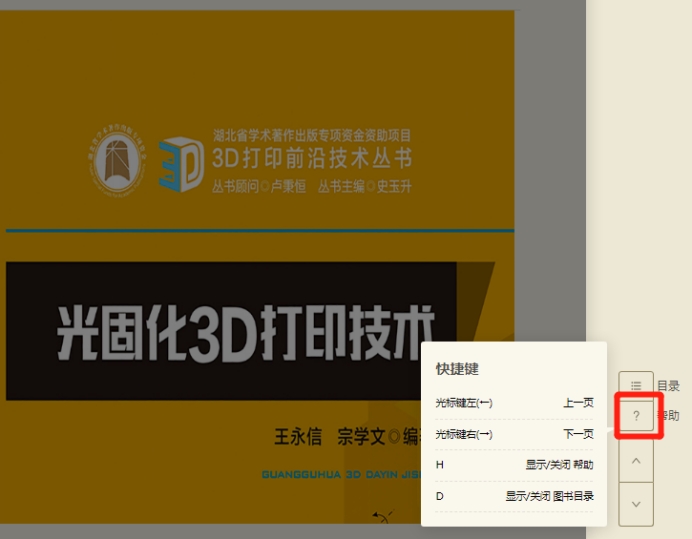Go to next page with down chevron

(636, 505)
